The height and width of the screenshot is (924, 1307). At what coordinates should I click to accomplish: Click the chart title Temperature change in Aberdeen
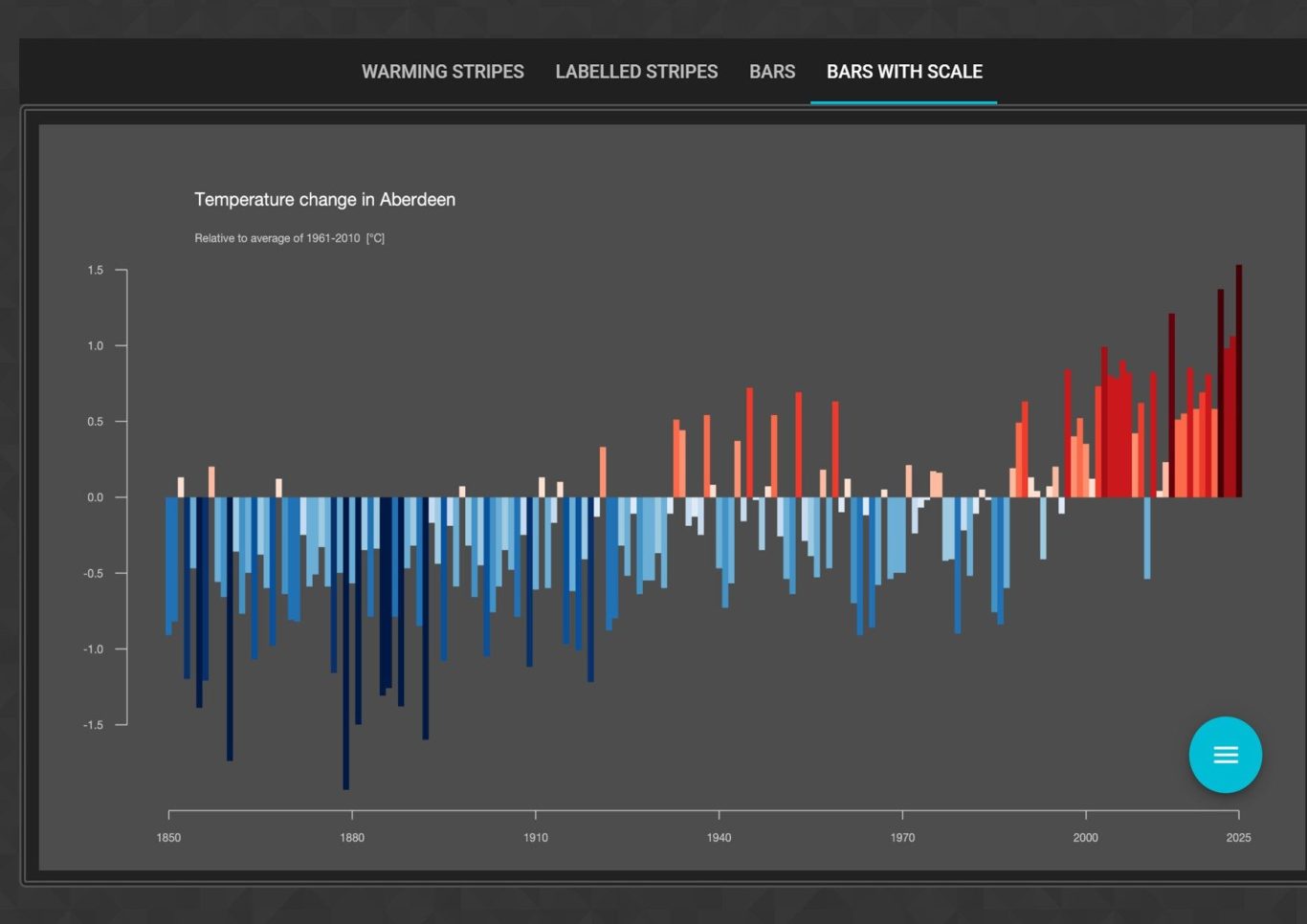[x=325, y=199]
